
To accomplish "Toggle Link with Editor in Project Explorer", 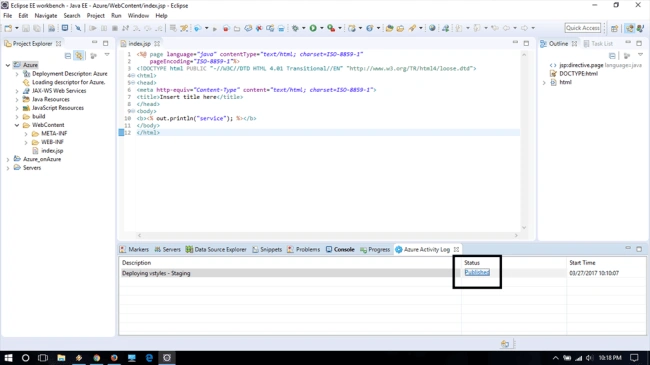I will [x=79, y=56].
